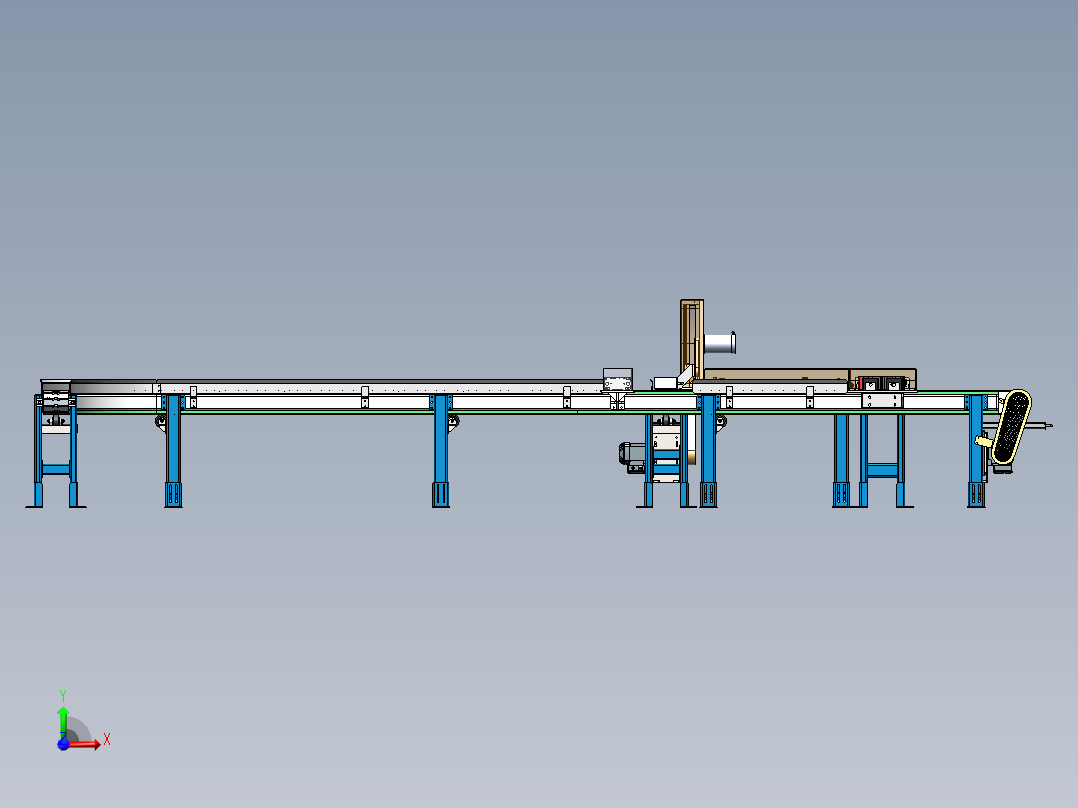Select the small gray box atop the conveyor
Viewport: 1078px width, 808px height.
pyautogui.click(x=617, y=380)
